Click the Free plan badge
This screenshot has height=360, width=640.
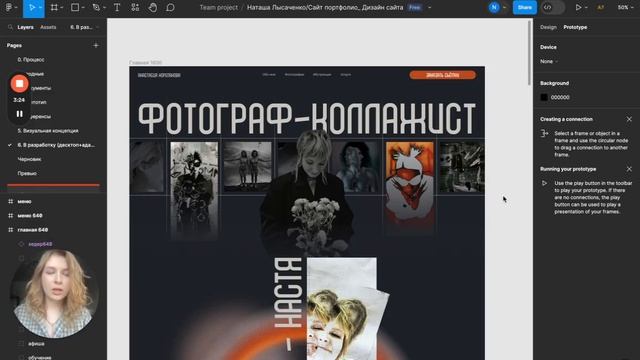415,7
